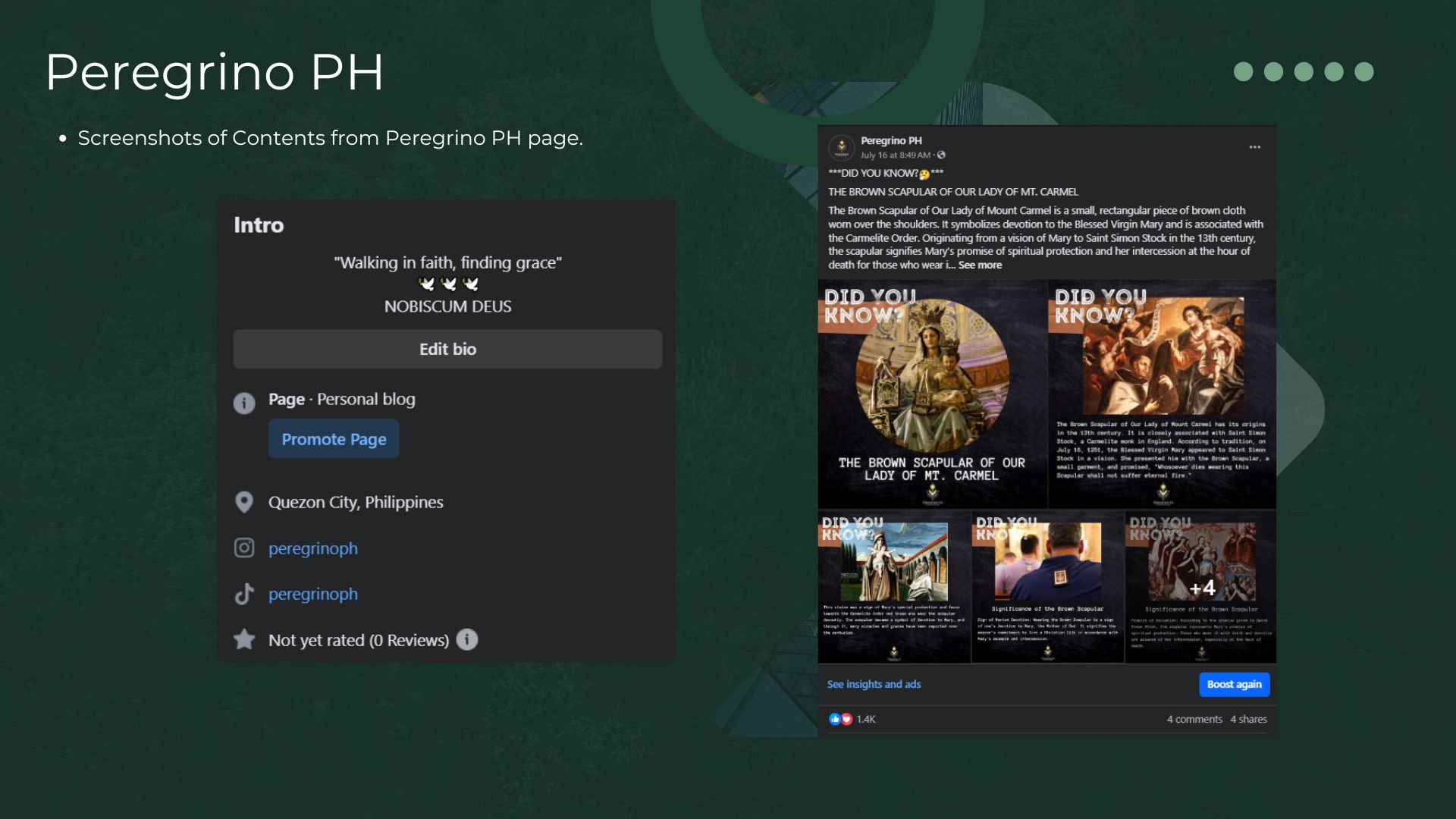1456x819 pixels.
Task: Open the 4 shares link
Action: pyautogui.click(x=1248, y=719)
